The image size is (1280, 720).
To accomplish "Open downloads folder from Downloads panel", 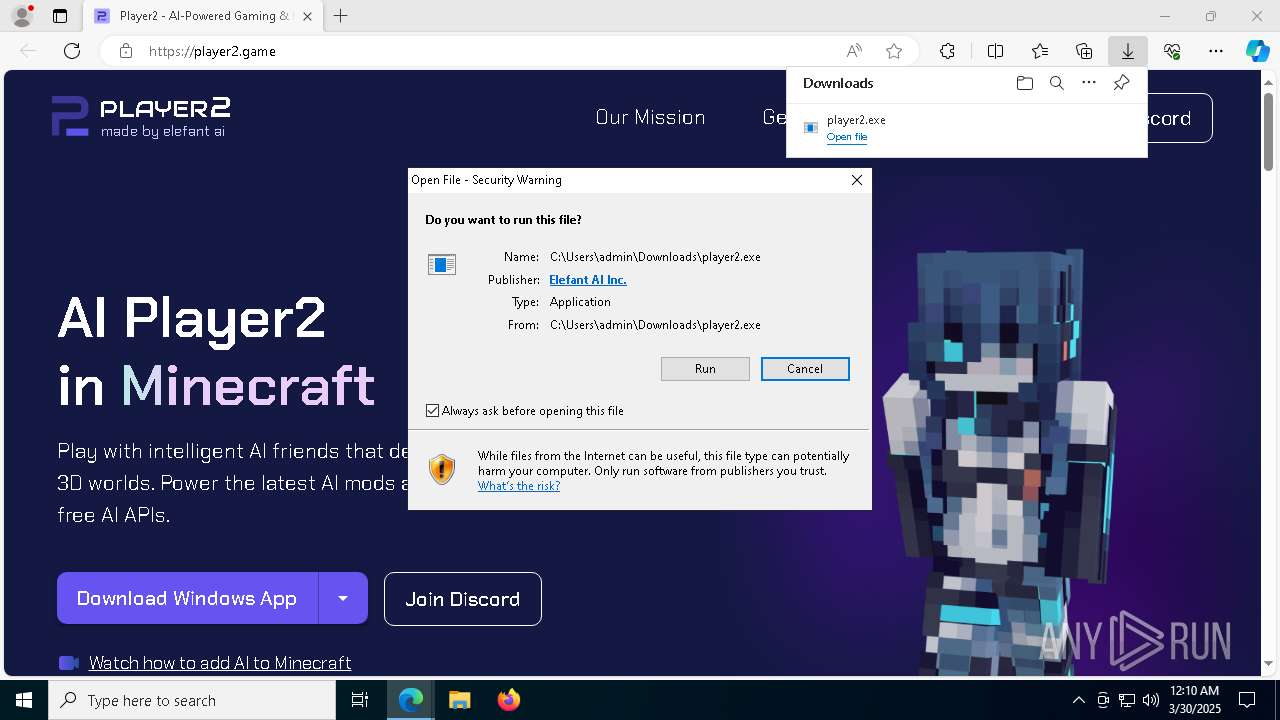I will click(x=1024, y=83).
